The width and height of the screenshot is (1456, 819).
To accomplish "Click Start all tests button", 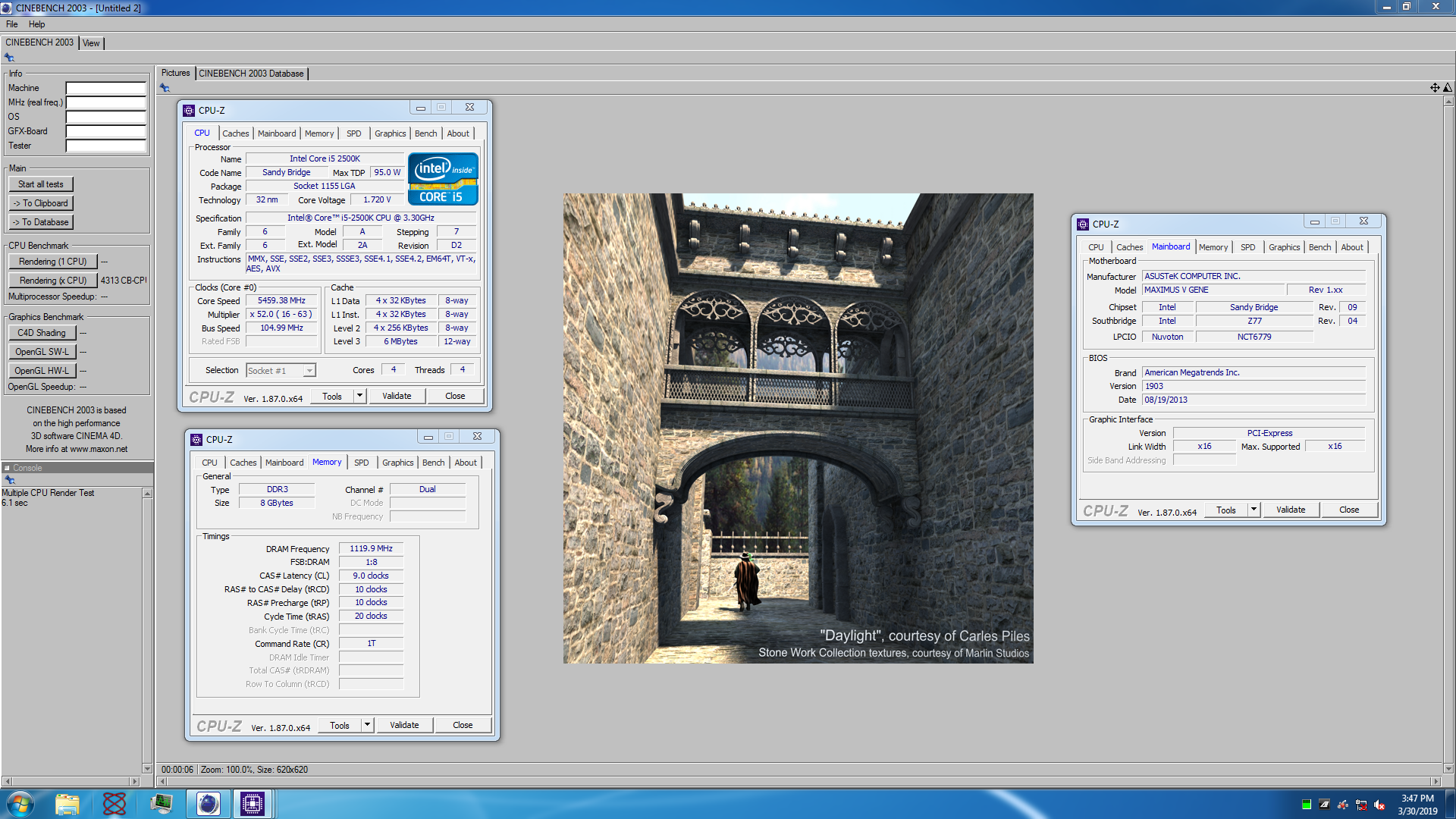I will tap(41, 184).
